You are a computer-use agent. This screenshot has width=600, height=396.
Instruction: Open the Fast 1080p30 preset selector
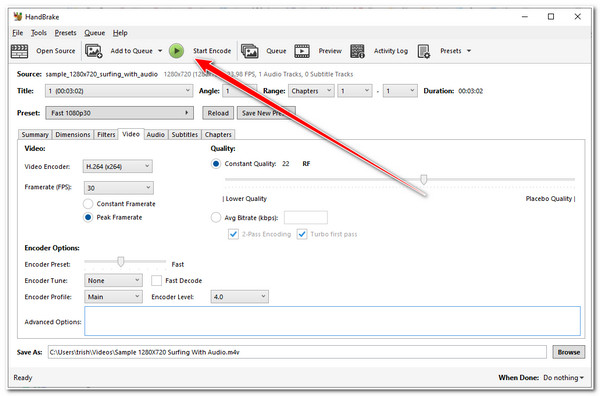[x=119, y=113]
